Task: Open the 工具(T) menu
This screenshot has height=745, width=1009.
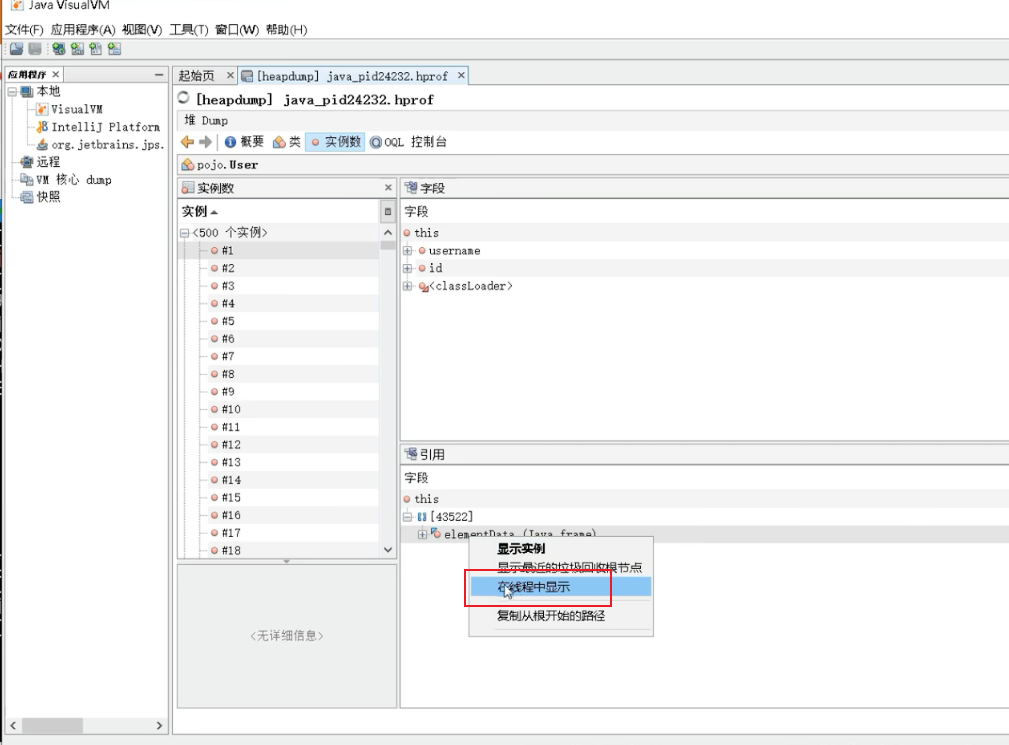Action: tap(189, 30)
